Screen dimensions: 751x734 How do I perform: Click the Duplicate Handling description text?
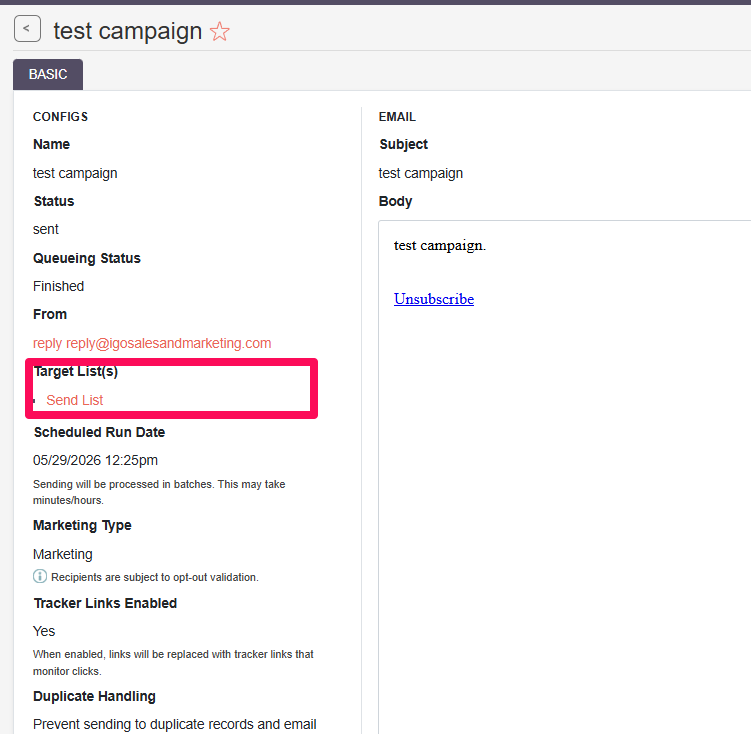click(174, 724)
